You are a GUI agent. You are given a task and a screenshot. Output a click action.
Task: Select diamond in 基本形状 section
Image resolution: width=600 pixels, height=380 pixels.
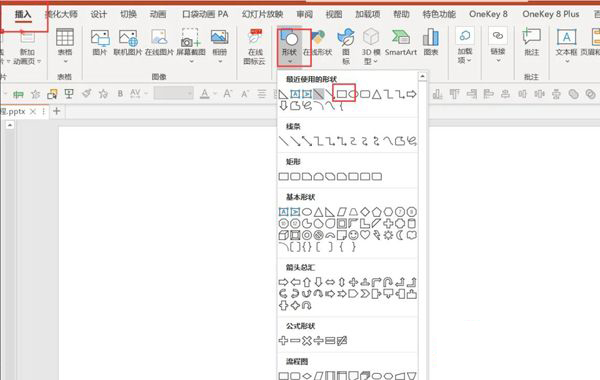(365, 212)
